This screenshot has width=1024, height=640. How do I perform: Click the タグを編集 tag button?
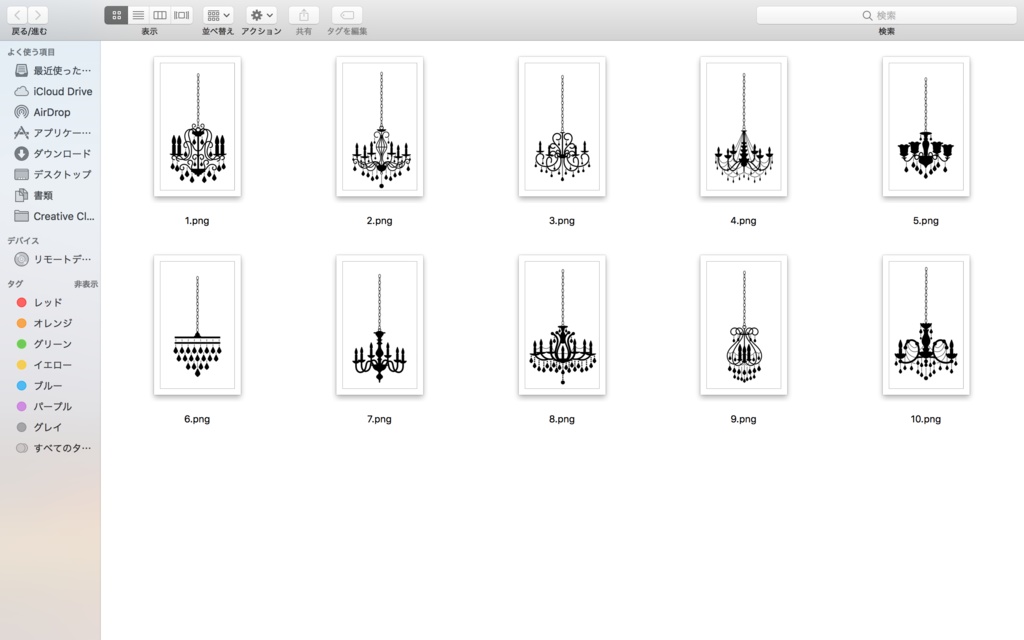click(x=347, y=15)
